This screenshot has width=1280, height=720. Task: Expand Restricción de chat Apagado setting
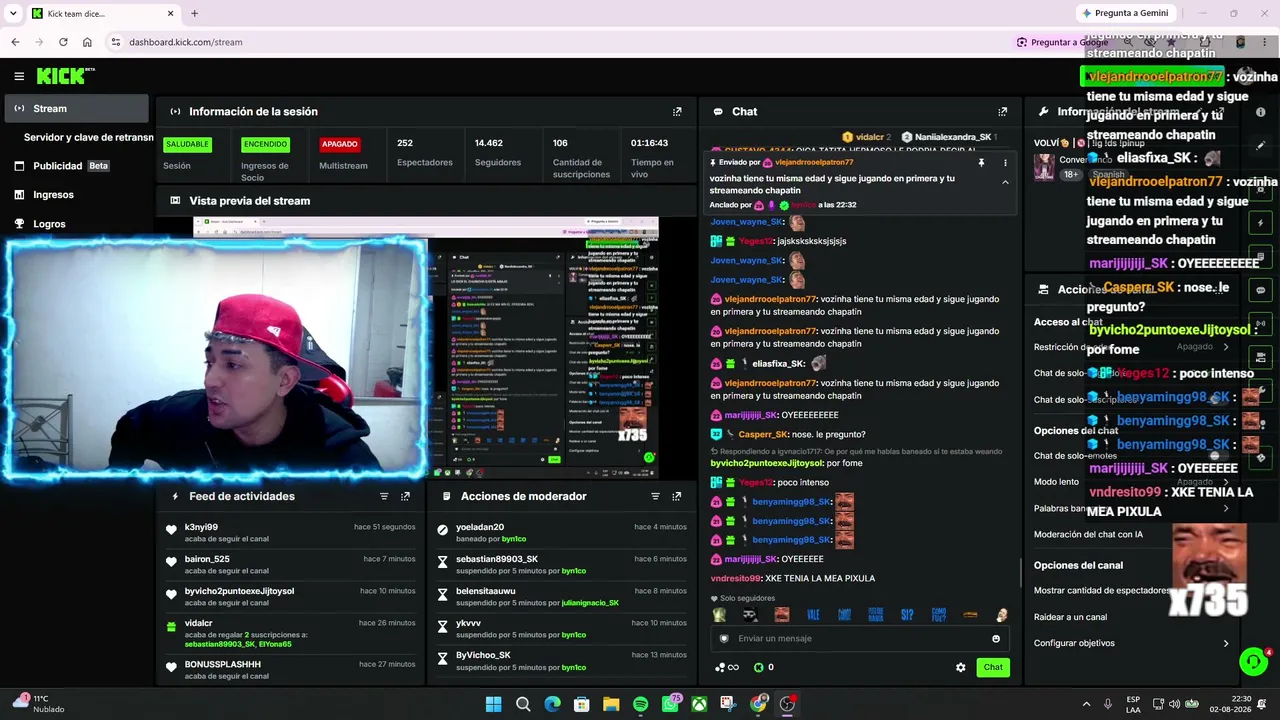tap(1132, 347)
